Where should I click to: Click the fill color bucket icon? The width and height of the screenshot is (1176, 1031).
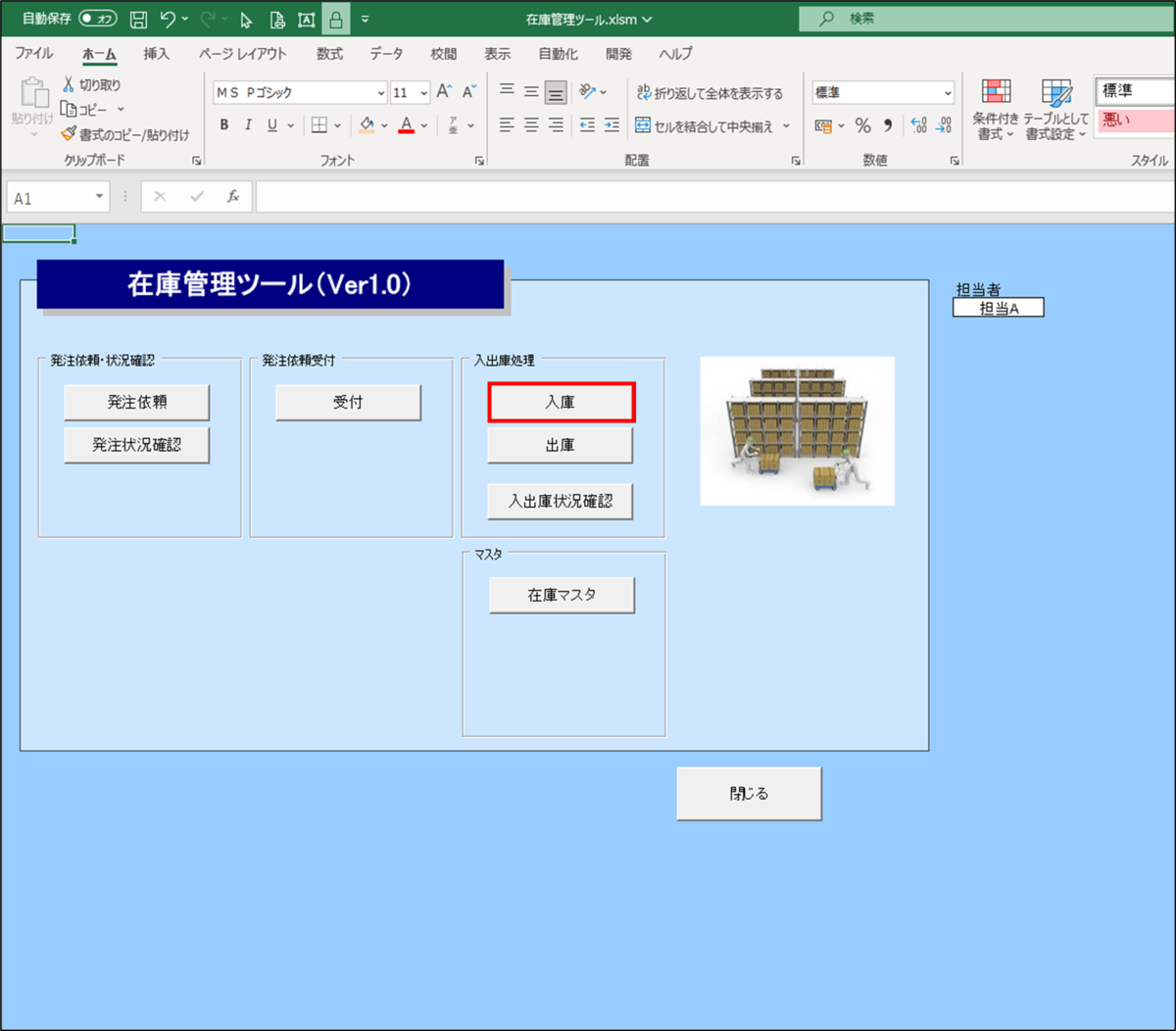pyautogui.click(x=367, y=124)
